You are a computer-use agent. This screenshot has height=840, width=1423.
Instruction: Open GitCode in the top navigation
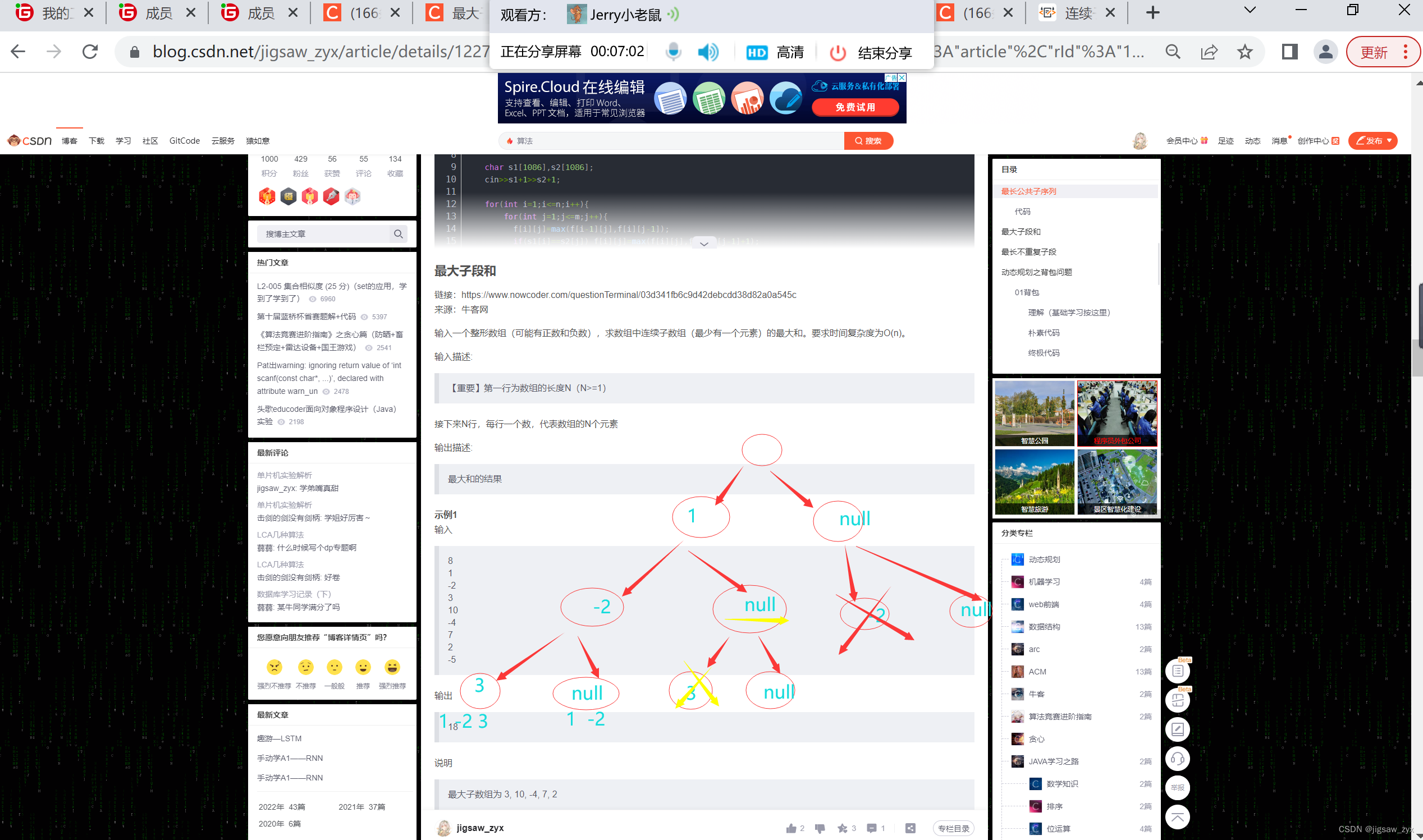[x=184, y=140]
